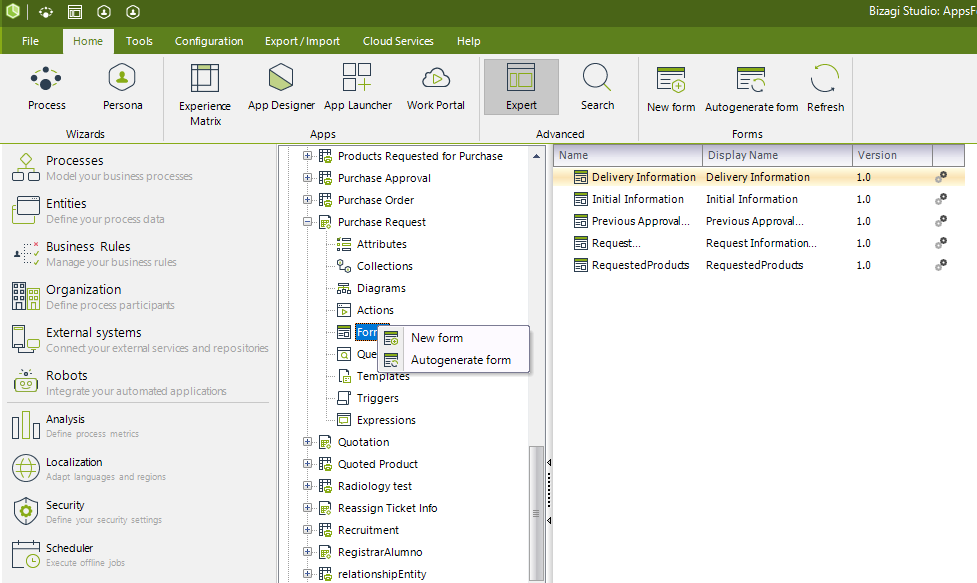Expand the Radiology test node
This screenshot has width=977, height=583.
[307, 485]
